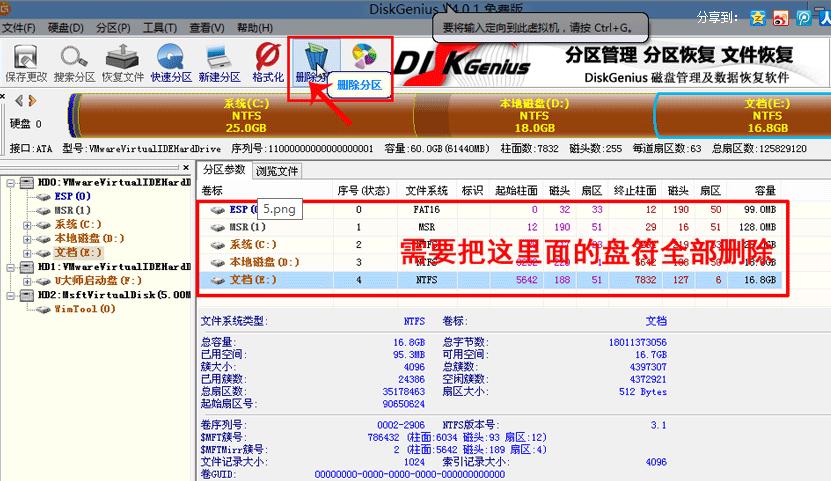Click HD1 hard drive icon in tree
Image resolution: width=831 pixels, height=481 pixels.
pyautogui.click(x=27, y=267)
